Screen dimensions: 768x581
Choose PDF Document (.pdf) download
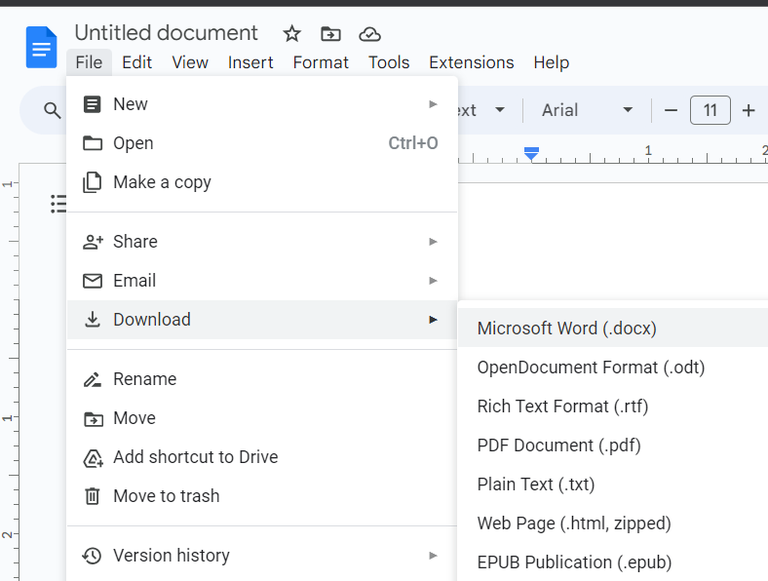(559, 445)
